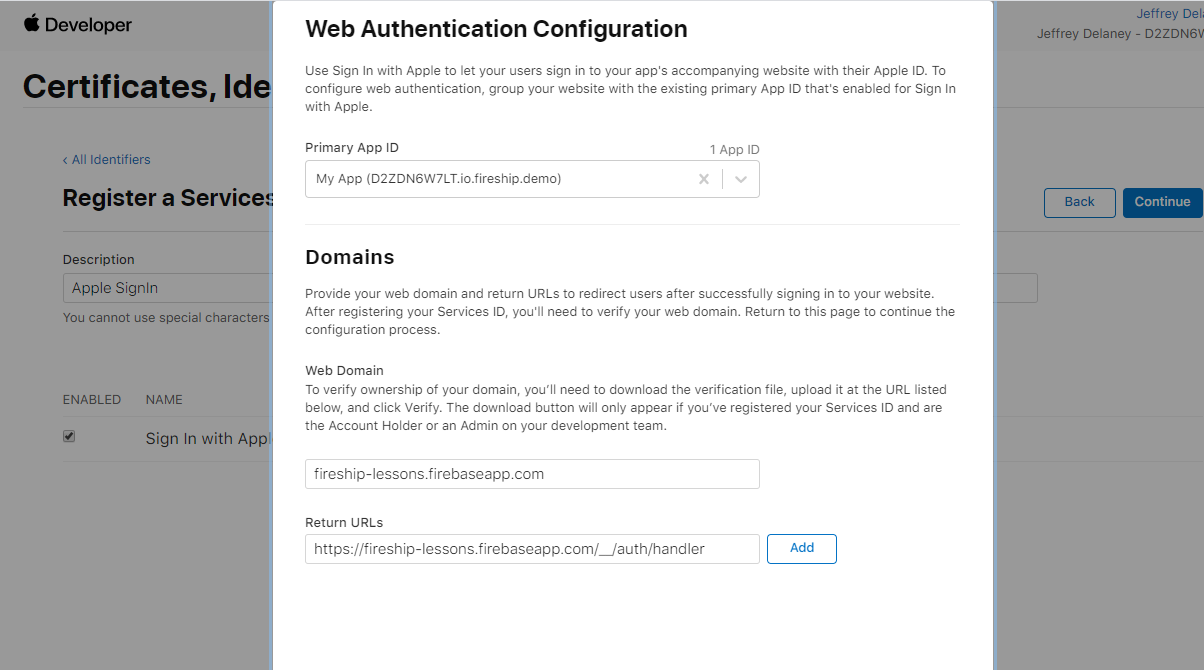Uncheck the Sign In with Apple enabled checkbox
Image resolution: width=1204 pixels, height=670 pixels.
point(69,435)
